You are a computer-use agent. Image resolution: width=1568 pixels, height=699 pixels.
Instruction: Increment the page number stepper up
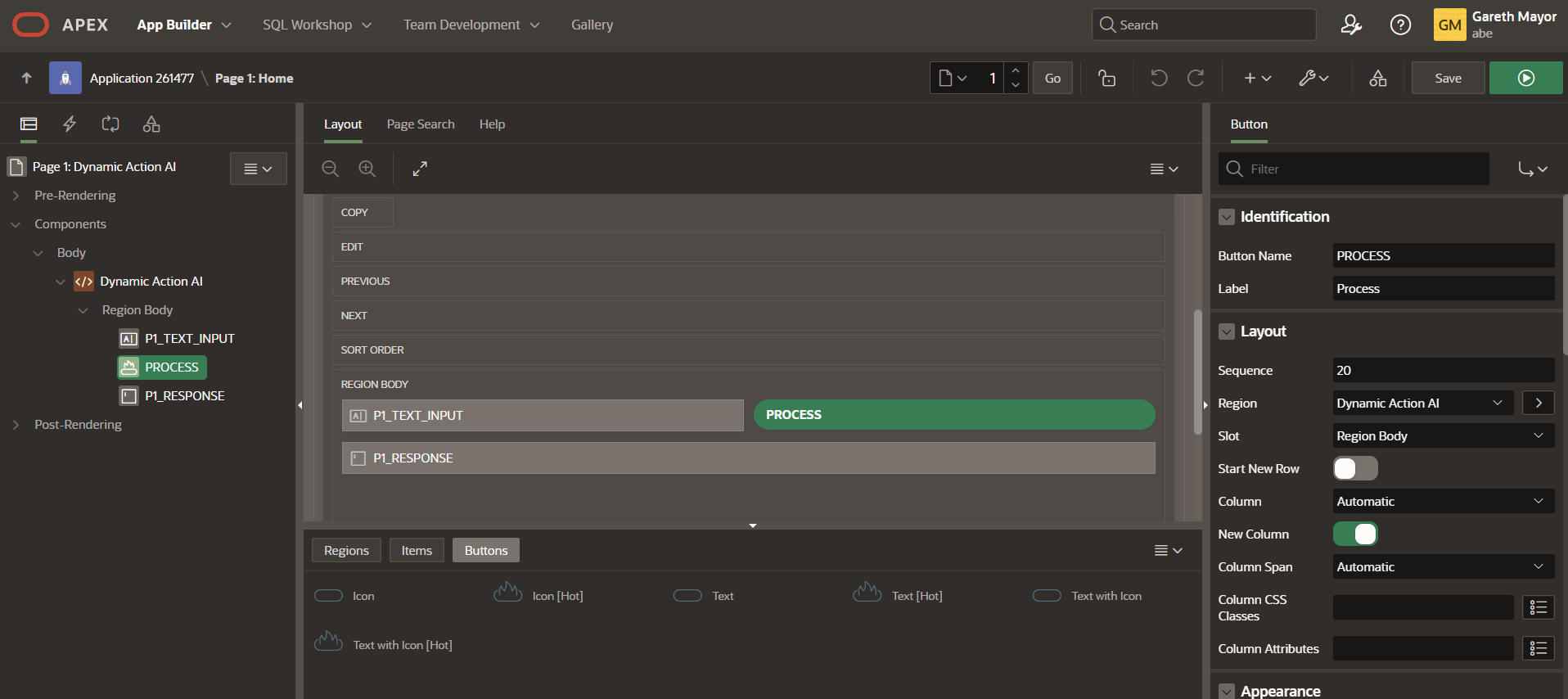click(1016, 70)
